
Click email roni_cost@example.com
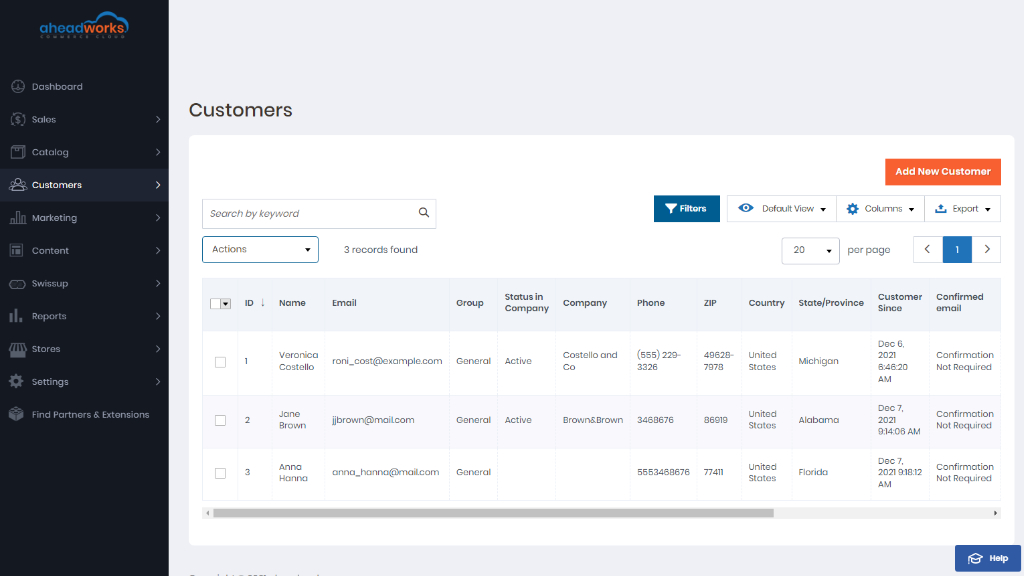tap(387, 361)
